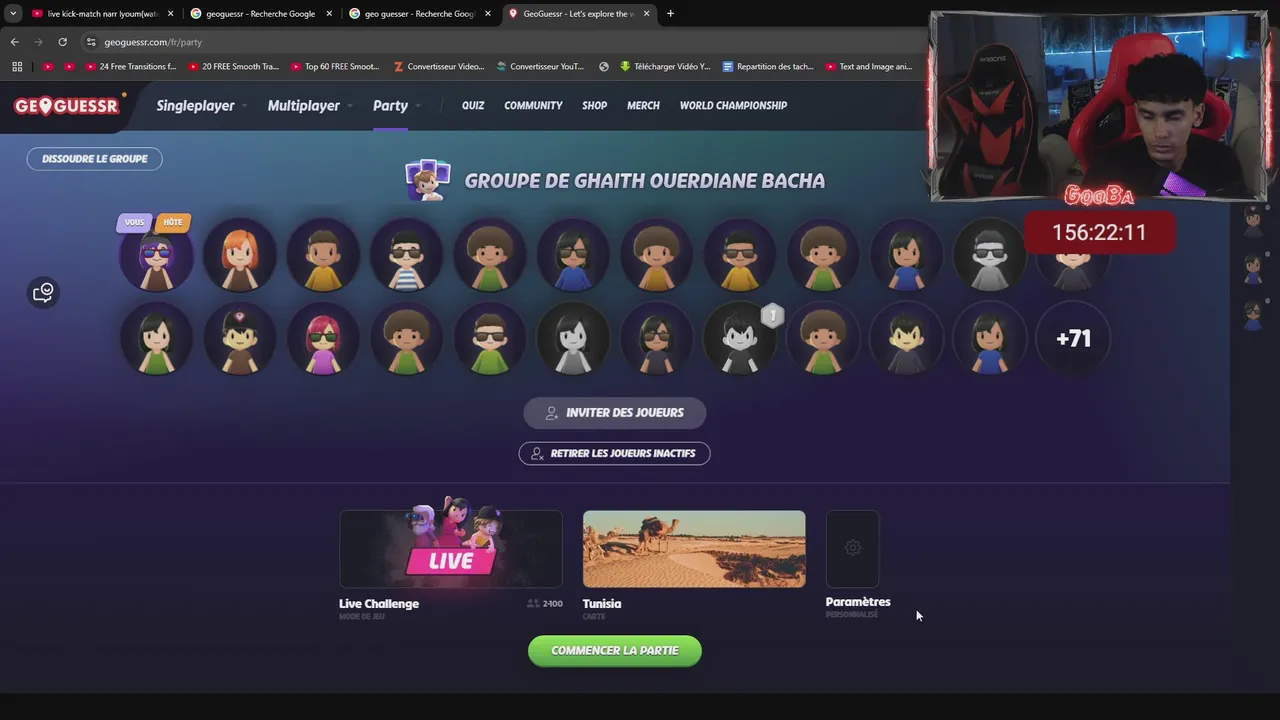The width and height of the screenshot is (1280, 720).
Task: Open the Convertisseur Video bookmark
Action: 440,67
